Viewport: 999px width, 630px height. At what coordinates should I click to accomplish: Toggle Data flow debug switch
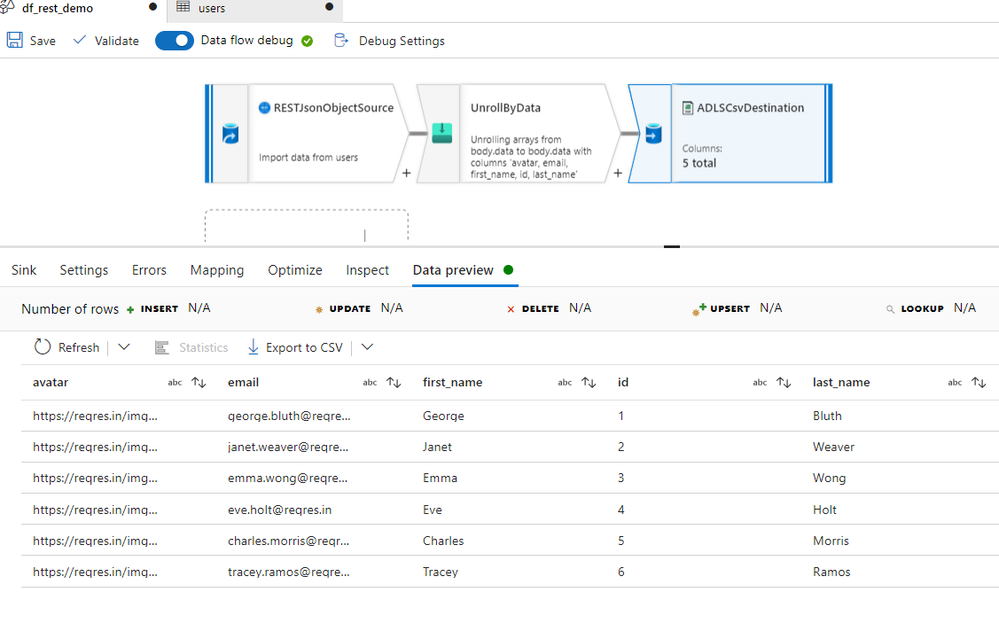pos(174,41)
